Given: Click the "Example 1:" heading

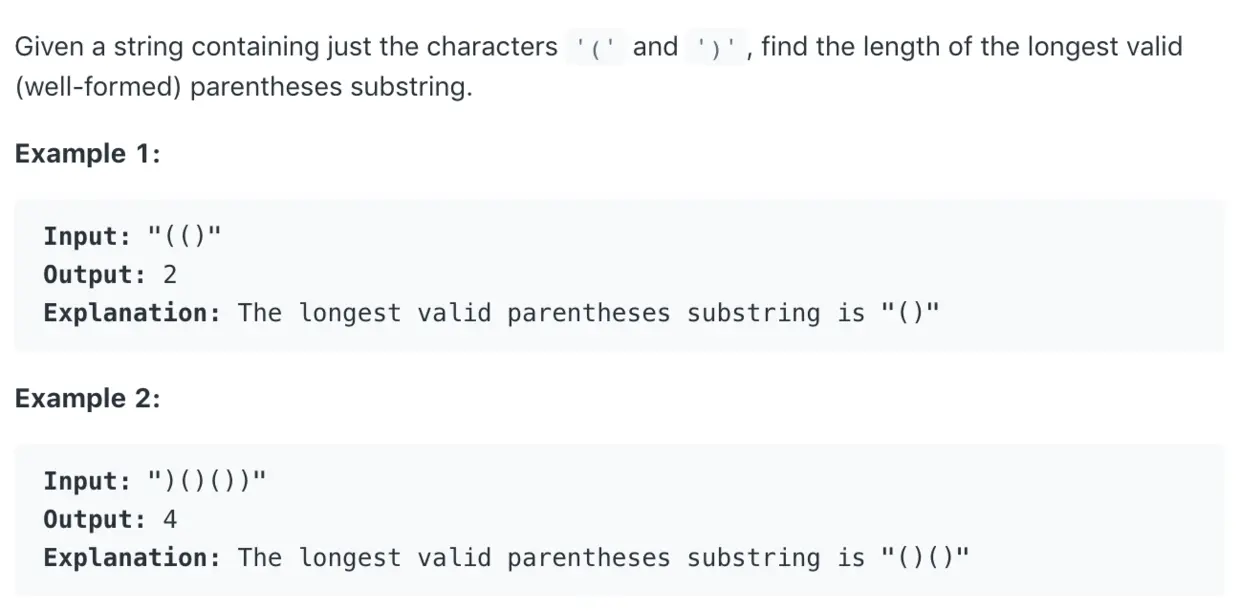Looking at the screenshot, I should coord(88,154).
